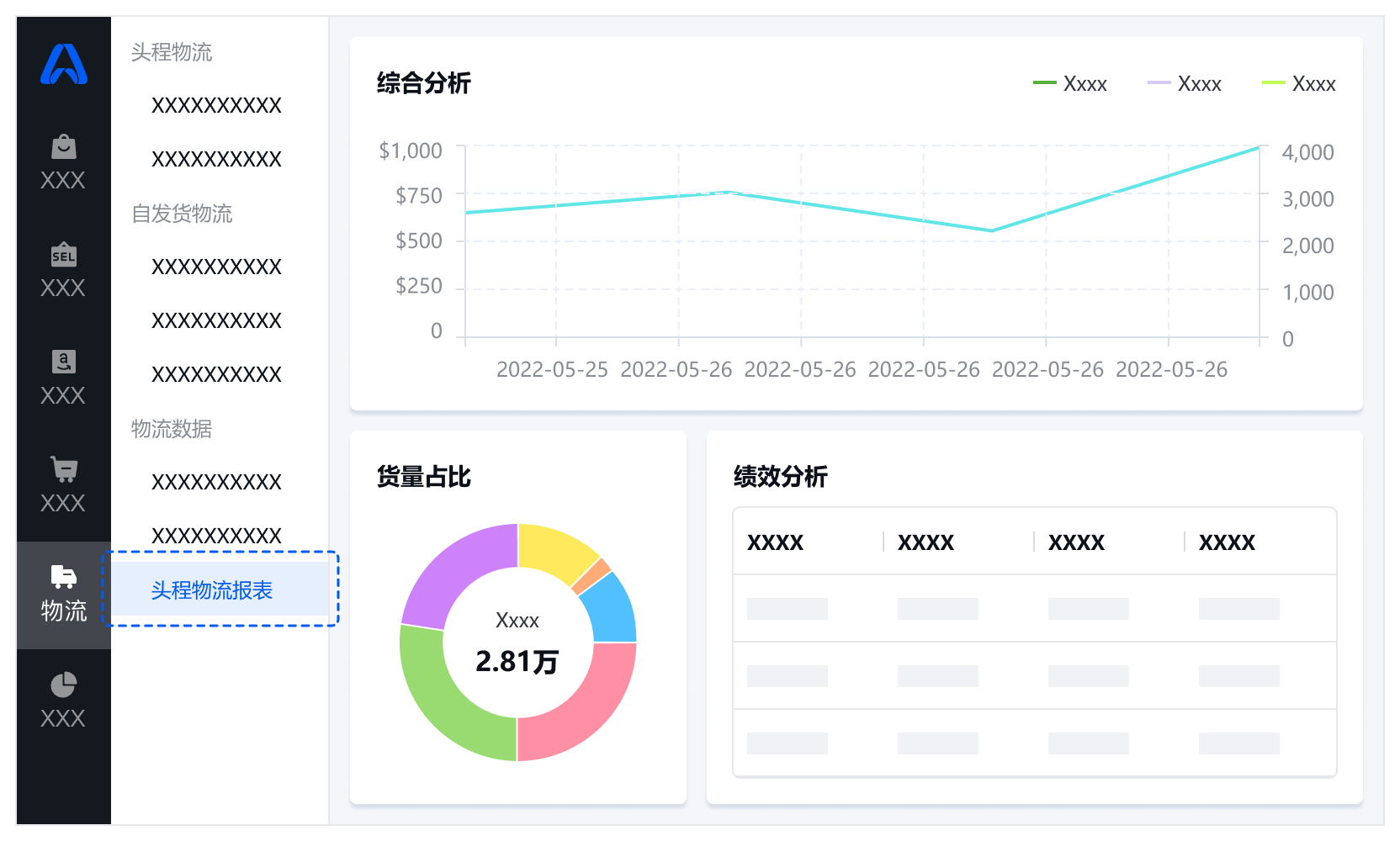Click the 自发货物流 section heading
The image size is (1400, 841).
point(182,214)
